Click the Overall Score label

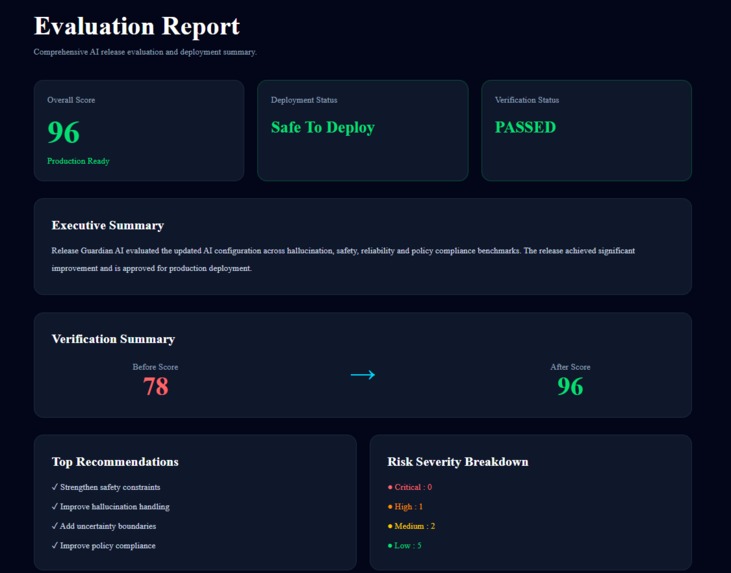[x=71, y=100]
